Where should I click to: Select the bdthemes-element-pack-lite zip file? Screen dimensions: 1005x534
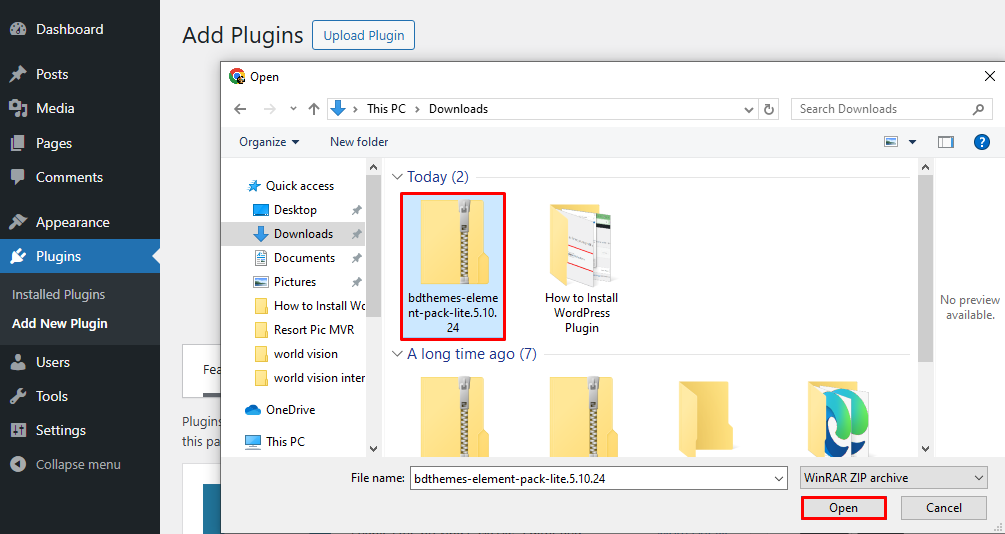pos(453,266)
